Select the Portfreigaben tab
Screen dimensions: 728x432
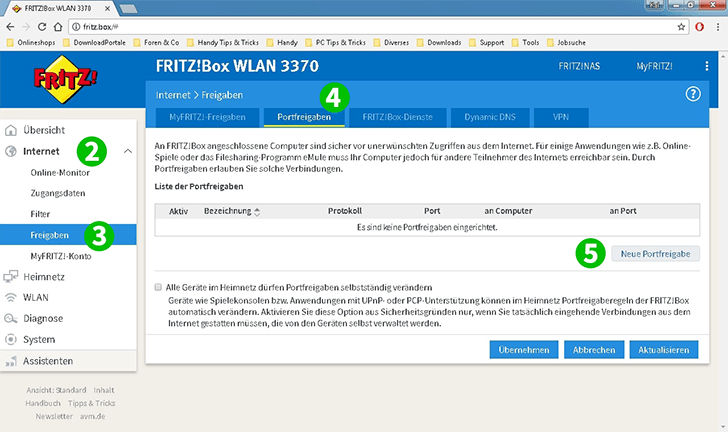tap(304, 118)
